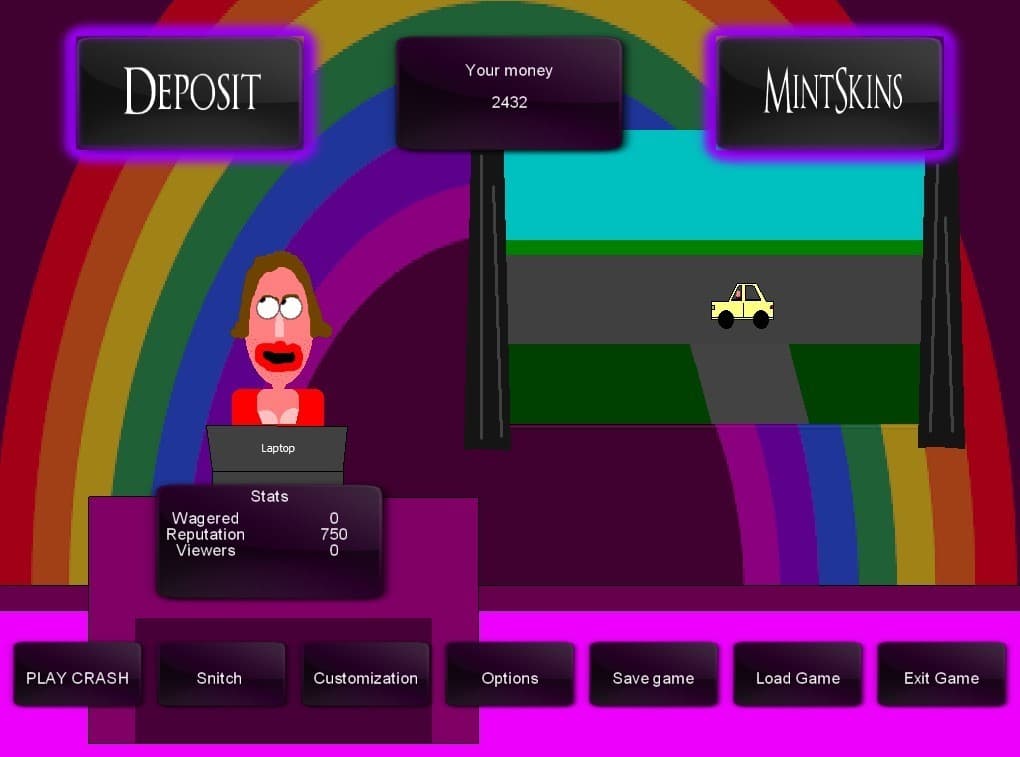The width and height of the screenshot is (1020, 757).
Task: Click the Your money display panel
Action: (x=509, y=93)
